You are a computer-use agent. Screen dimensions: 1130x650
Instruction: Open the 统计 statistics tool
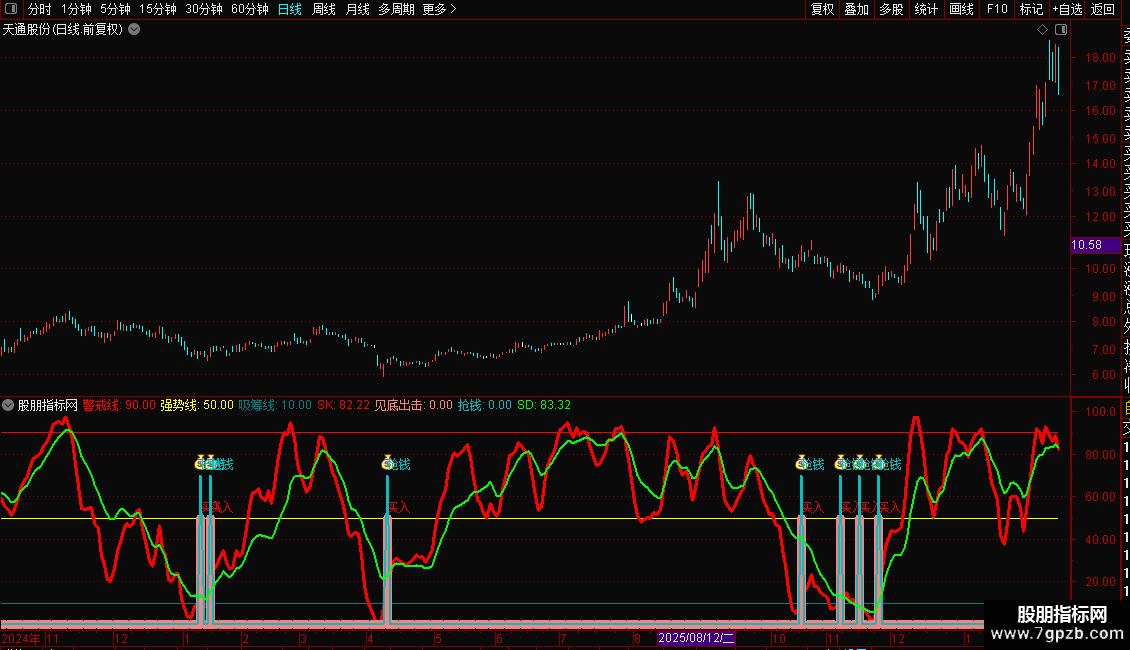point(926,9)
